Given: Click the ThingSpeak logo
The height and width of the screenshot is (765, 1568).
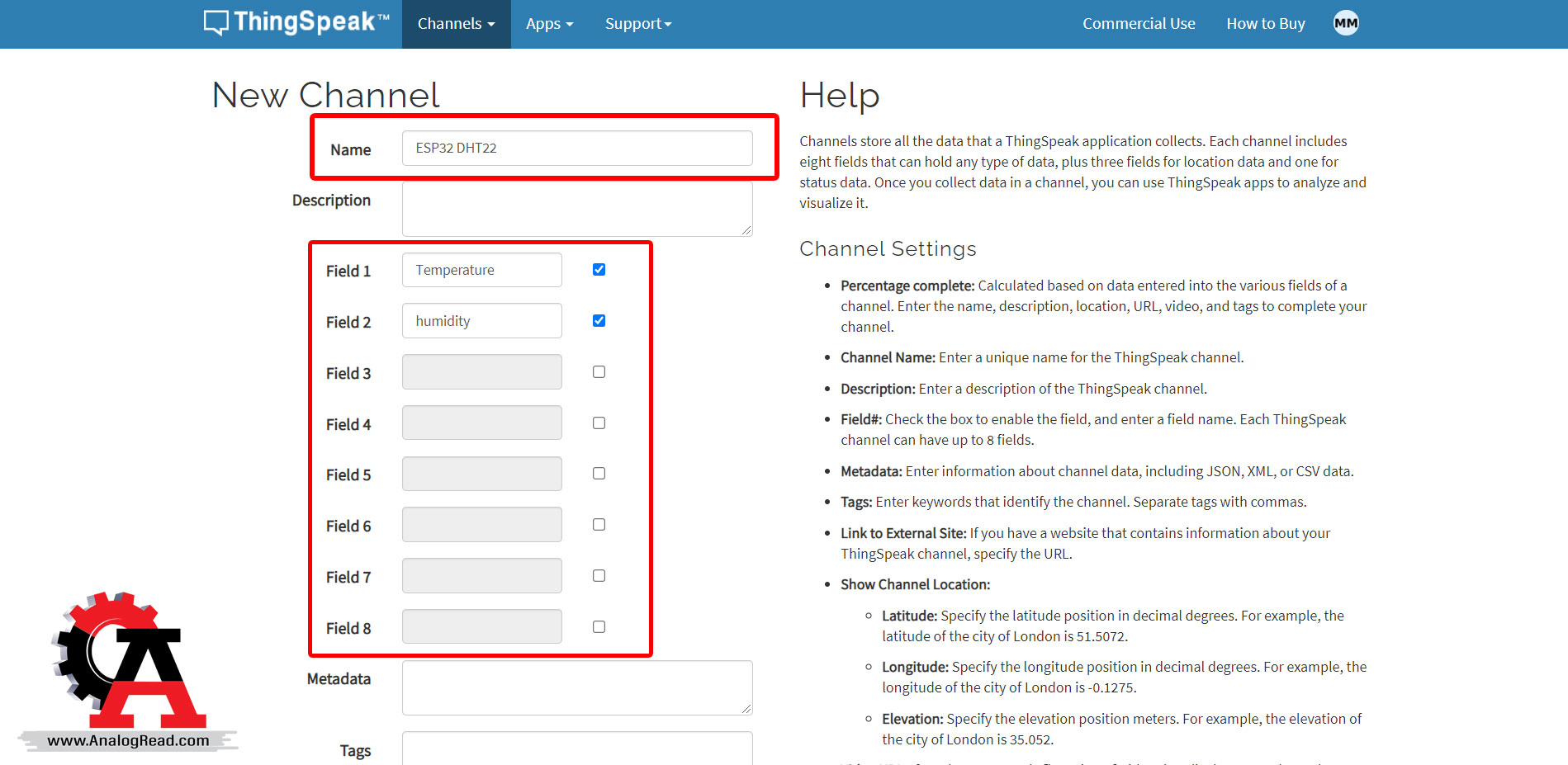Looking at the screenshot, I should pos(296,22).
